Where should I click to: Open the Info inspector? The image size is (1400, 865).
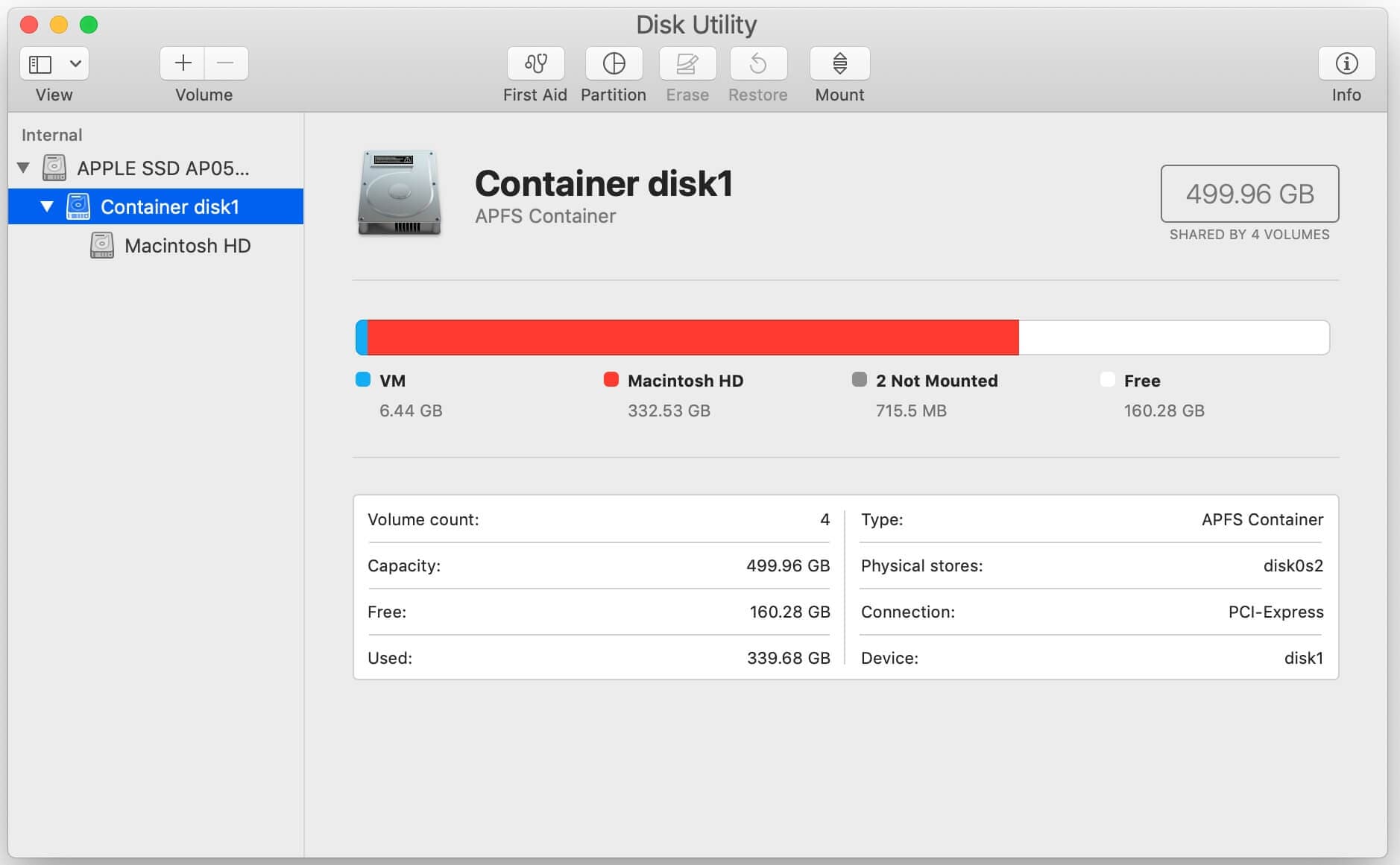pos(1346,64)
